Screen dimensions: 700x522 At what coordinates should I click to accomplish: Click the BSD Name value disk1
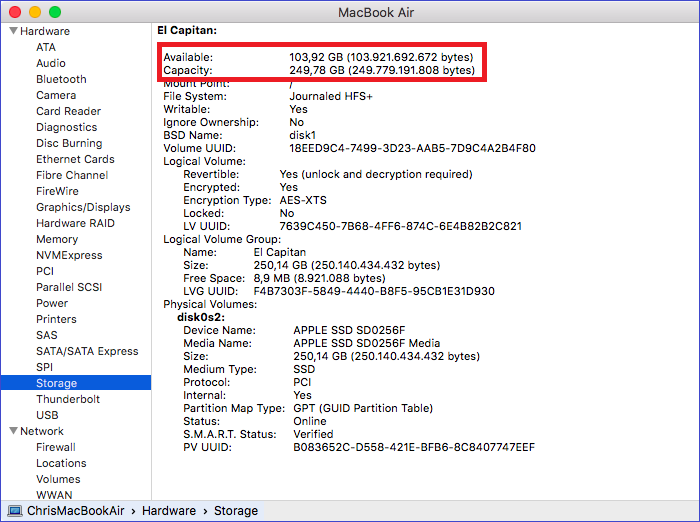(x=302, y=135)
